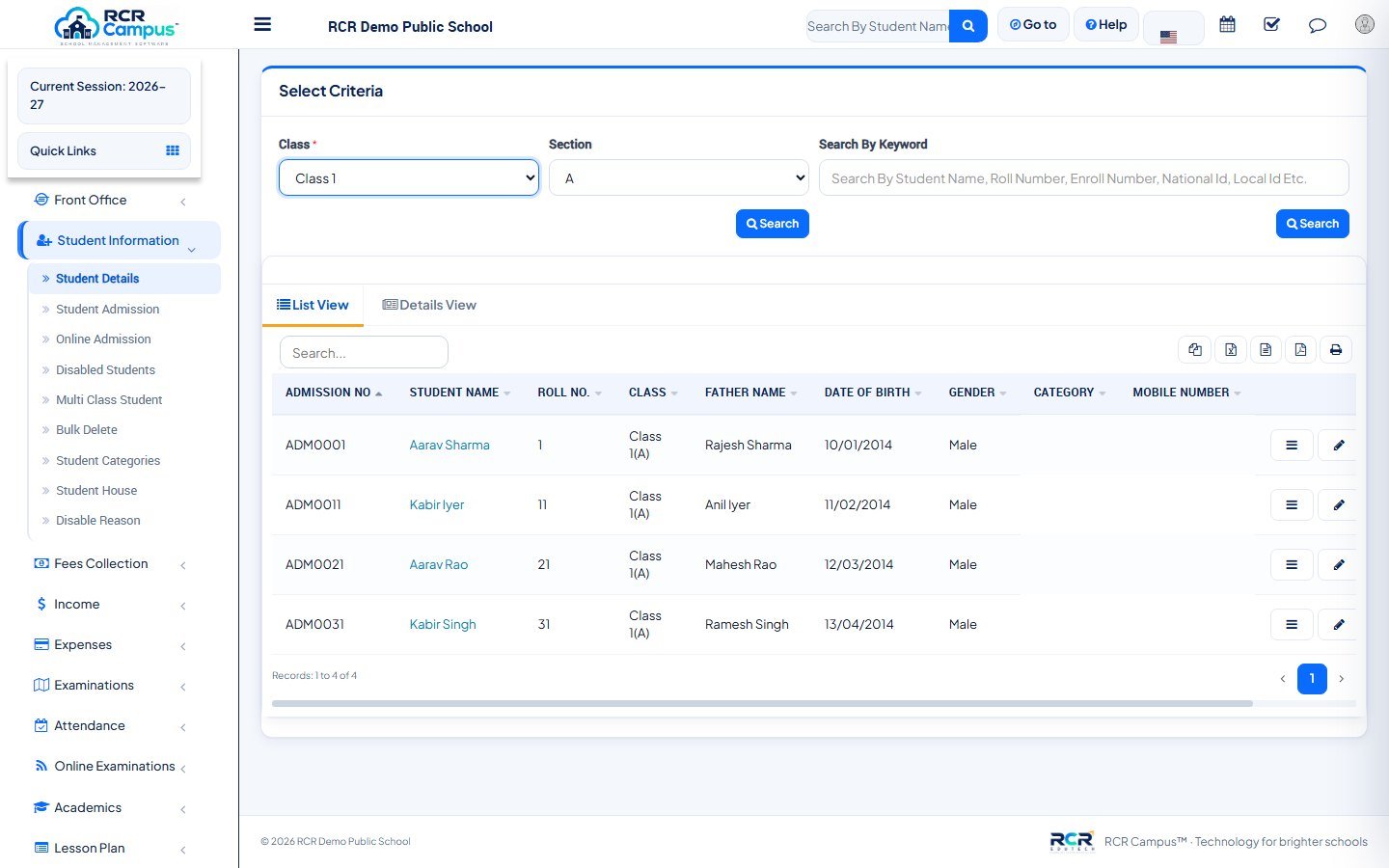
Task: Print the student list
Action: tap(1336, 350)
